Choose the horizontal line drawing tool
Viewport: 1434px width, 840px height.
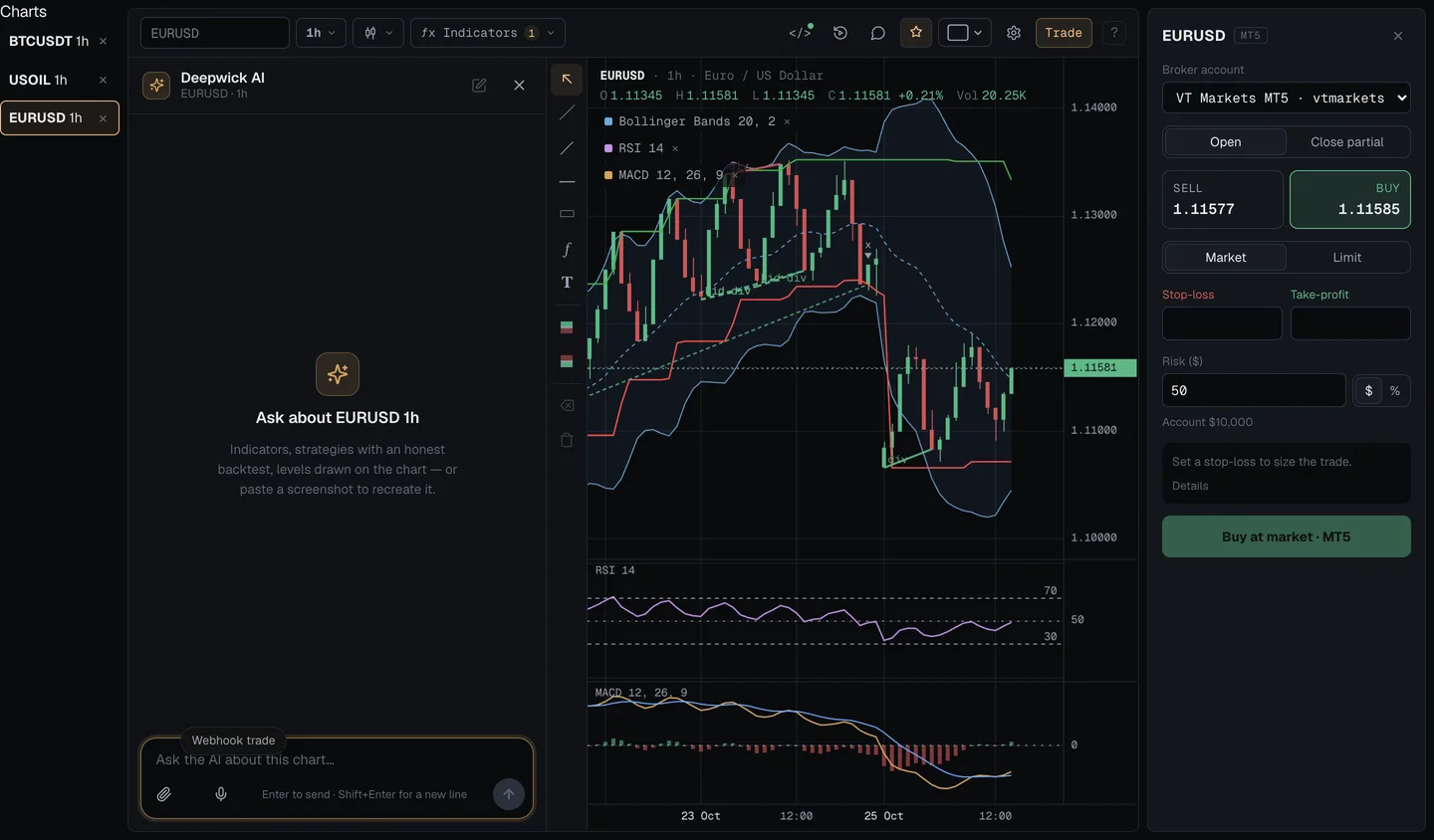(x=567, y=181)
